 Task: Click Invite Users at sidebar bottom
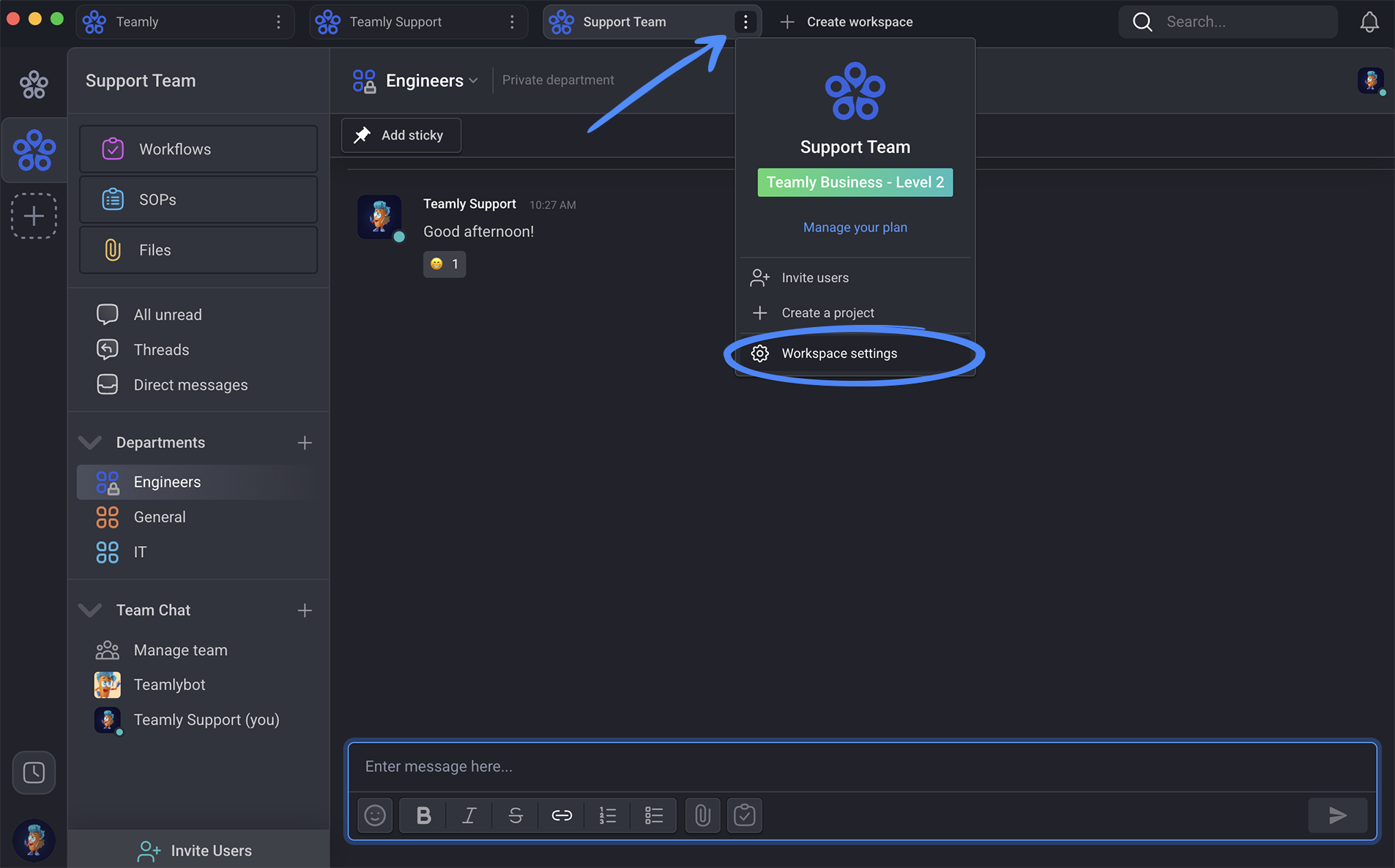pos(198,850)
